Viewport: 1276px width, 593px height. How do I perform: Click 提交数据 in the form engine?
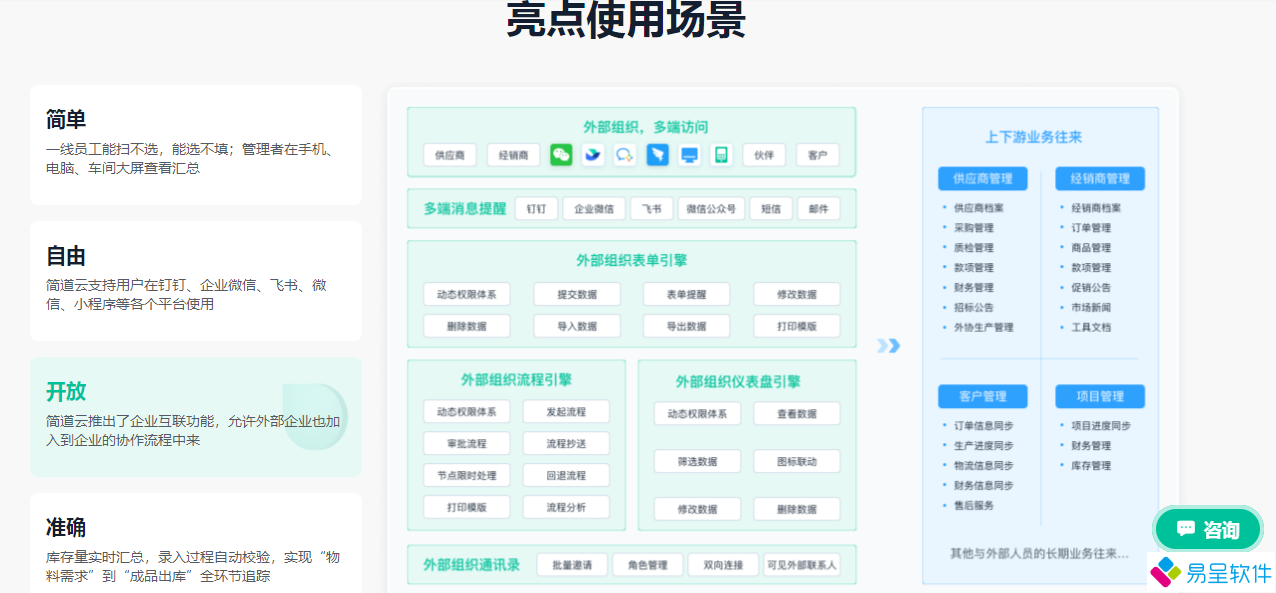tap(576, 294)
